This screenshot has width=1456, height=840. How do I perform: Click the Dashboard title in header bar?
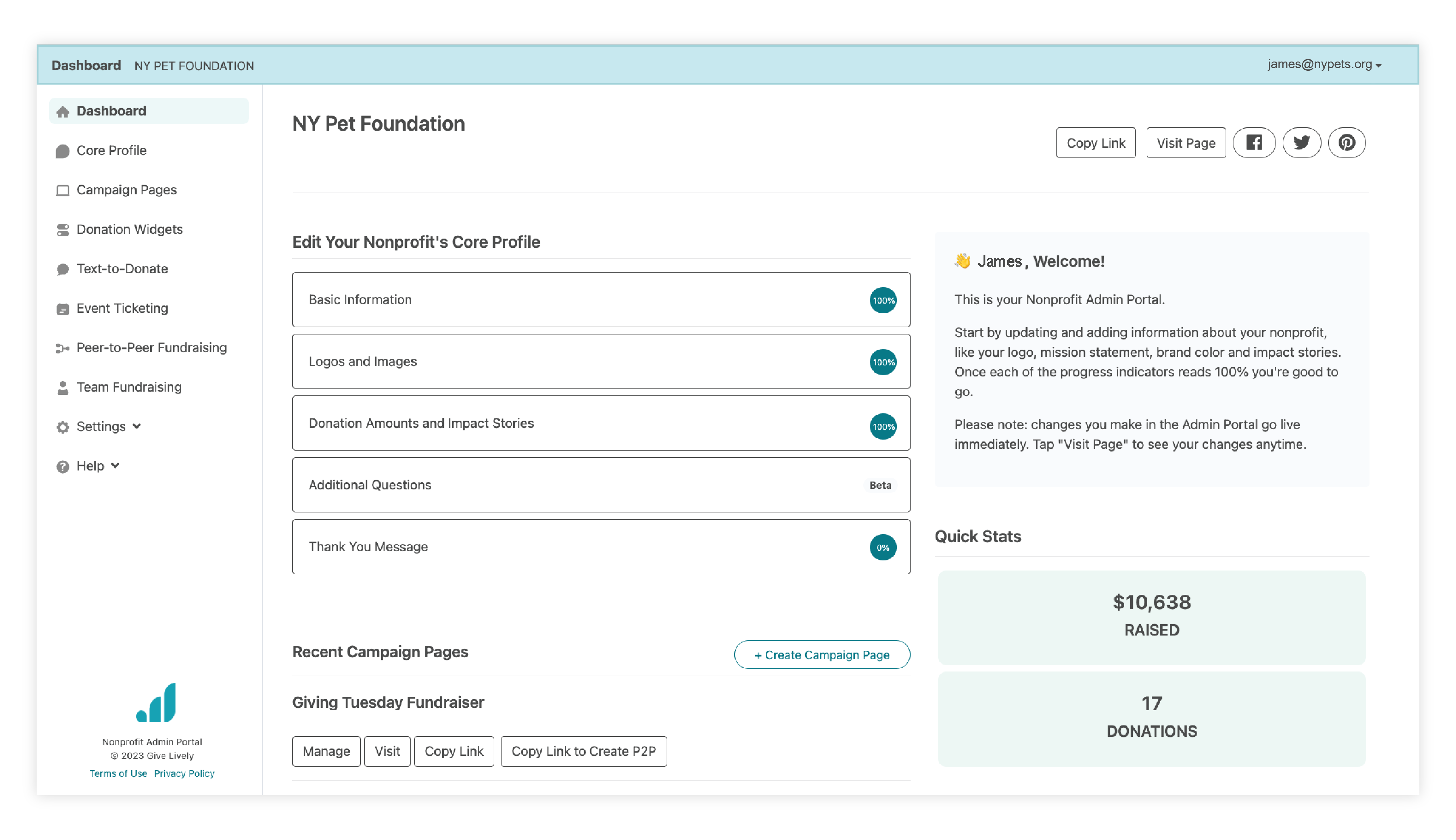[x=86, y=65]
